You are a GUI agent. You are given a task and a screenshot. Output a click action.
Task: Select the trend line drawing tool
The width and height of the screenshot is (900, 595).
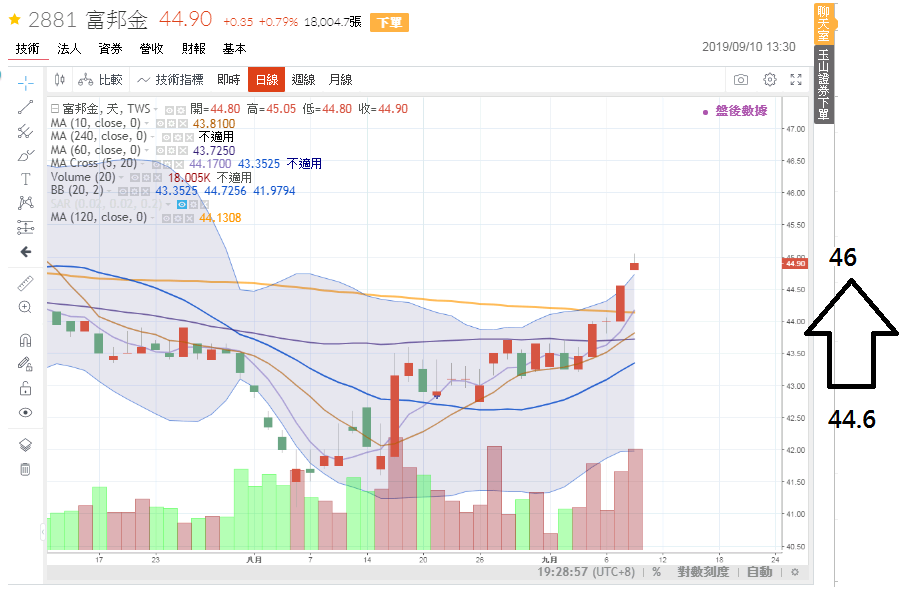26,106
